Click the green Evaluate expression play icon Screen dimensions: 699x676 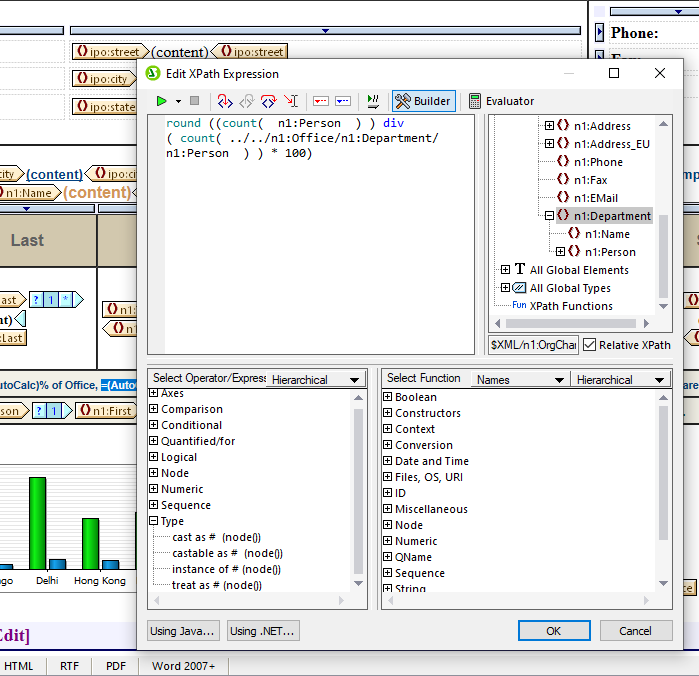click(161, 101)
